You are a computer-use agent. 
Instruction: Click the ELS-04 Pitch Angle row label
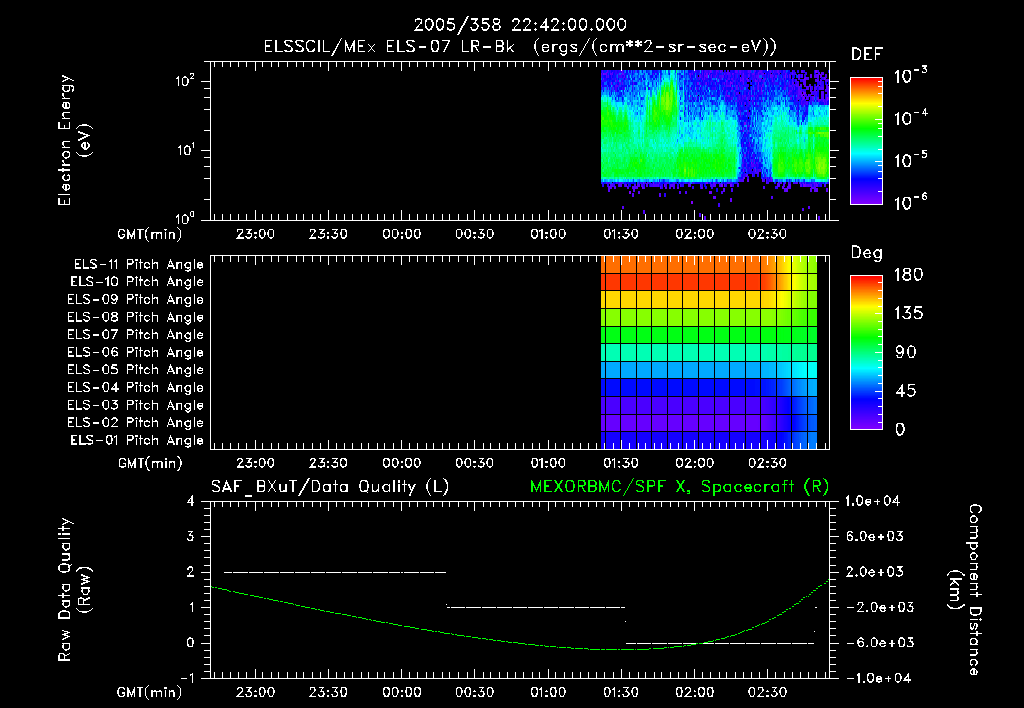point(135,388)
